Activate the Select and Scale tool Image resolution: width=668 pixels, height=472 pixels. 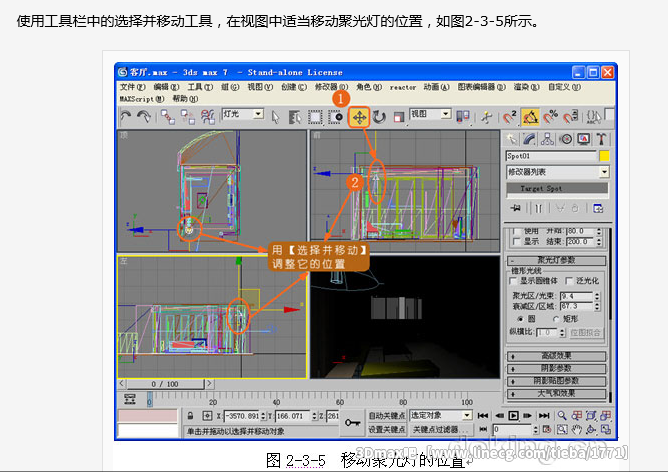tap(398, 117)
